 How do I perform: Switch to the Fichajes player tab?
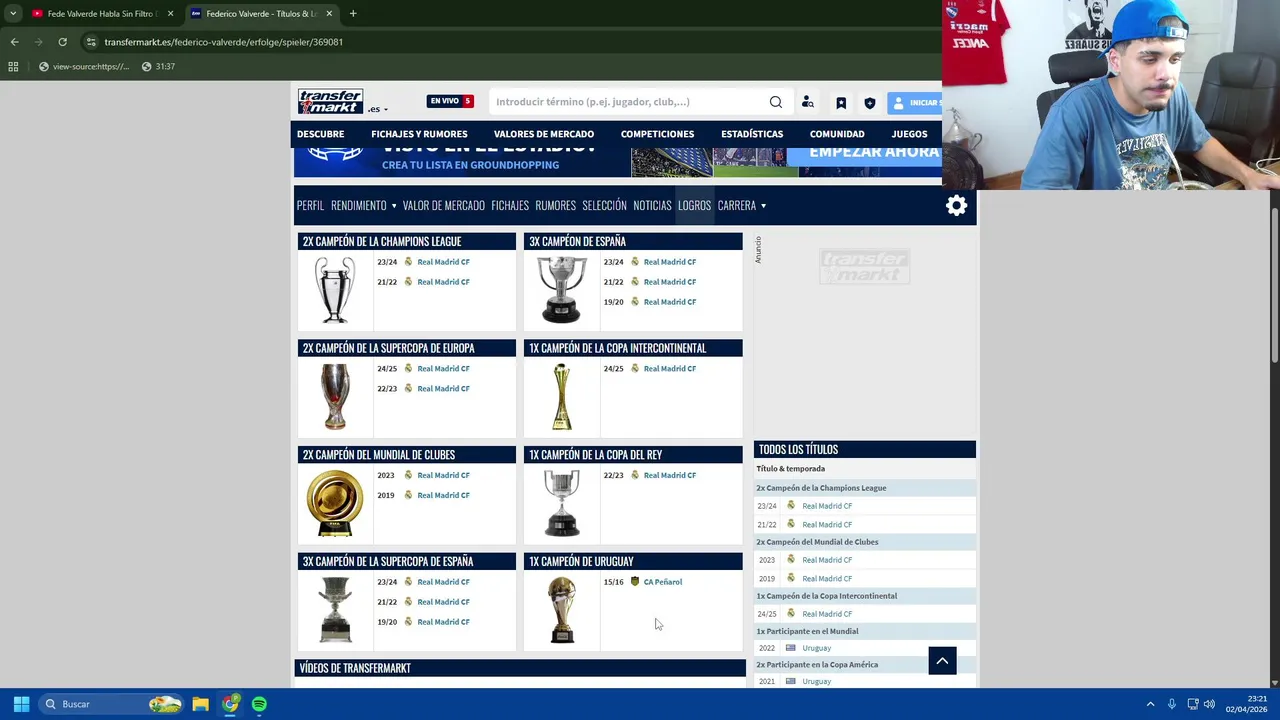[510, 206]
